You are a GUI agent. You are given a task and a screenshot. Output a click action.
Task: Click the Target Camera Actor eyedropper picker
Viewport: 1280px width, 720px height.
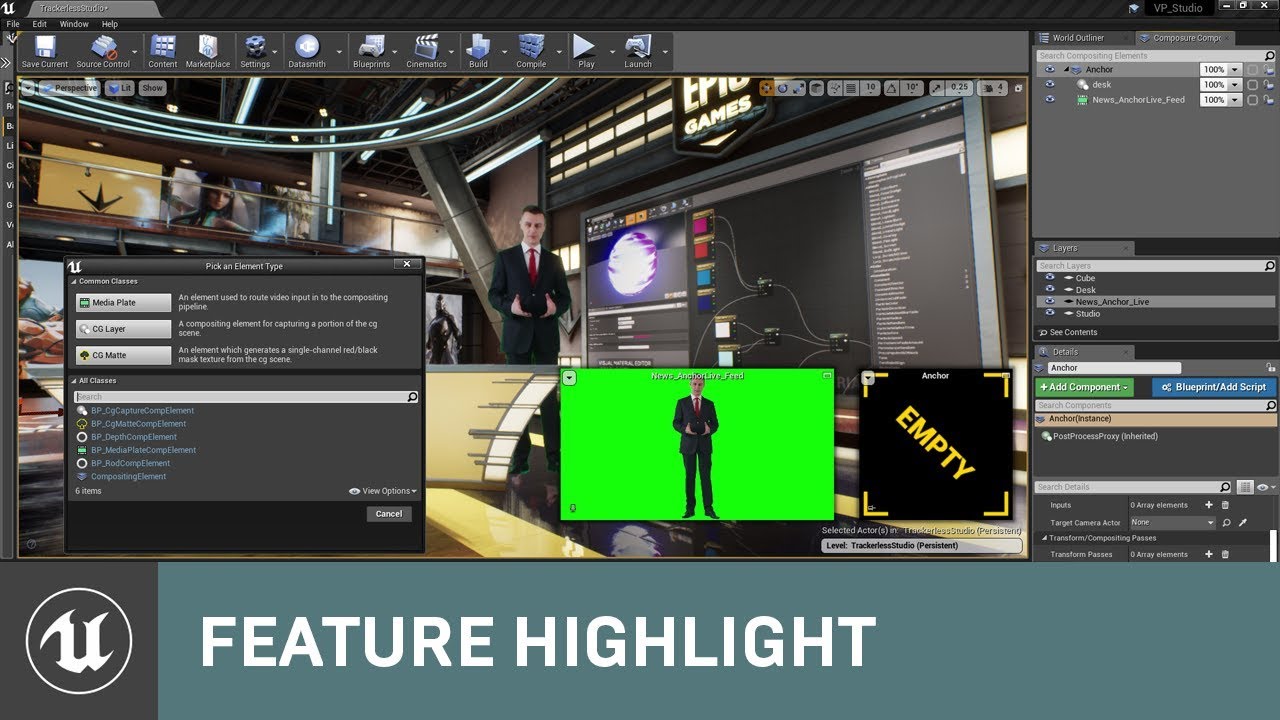click(x=1243, y=522)
